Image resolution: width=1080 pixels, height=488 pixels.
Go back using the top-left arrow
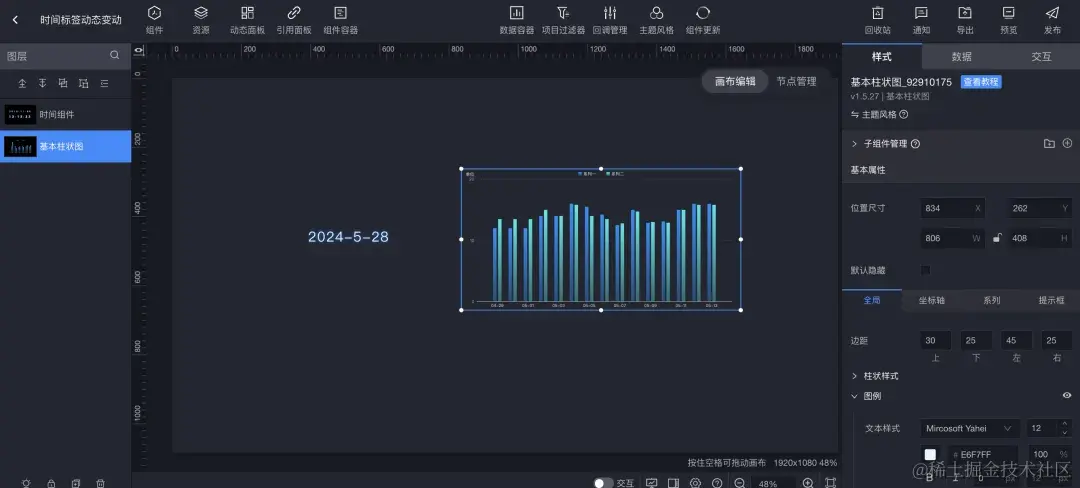pyautogui.click(x=15, y=20)
